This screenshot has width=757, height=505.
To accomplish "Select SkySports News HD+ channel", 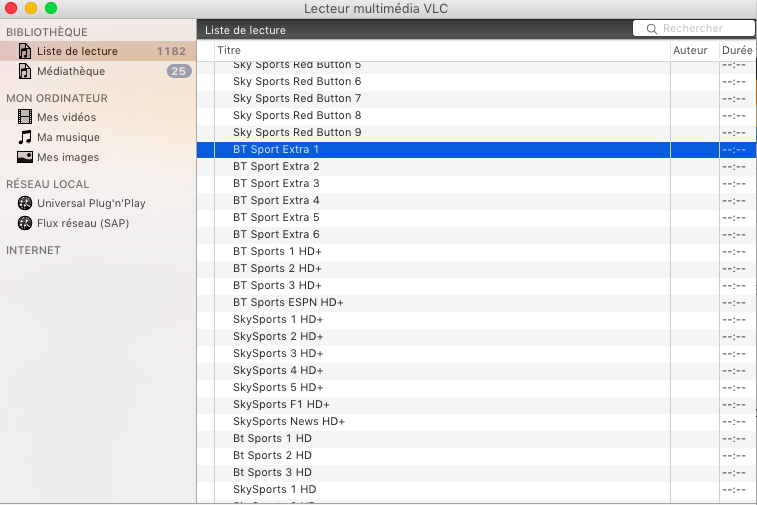I will pyautogui.click(x=289, y=421).
